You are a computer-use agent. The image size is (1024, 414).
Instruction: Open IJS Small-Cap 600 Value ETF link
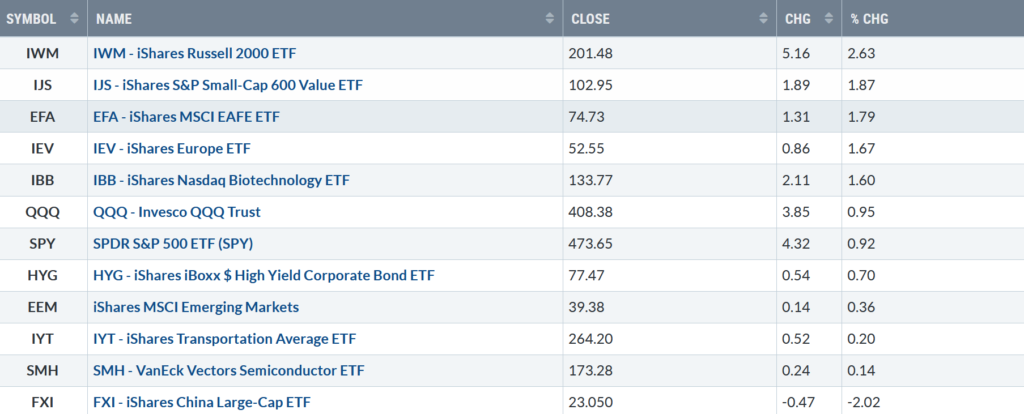229,85
